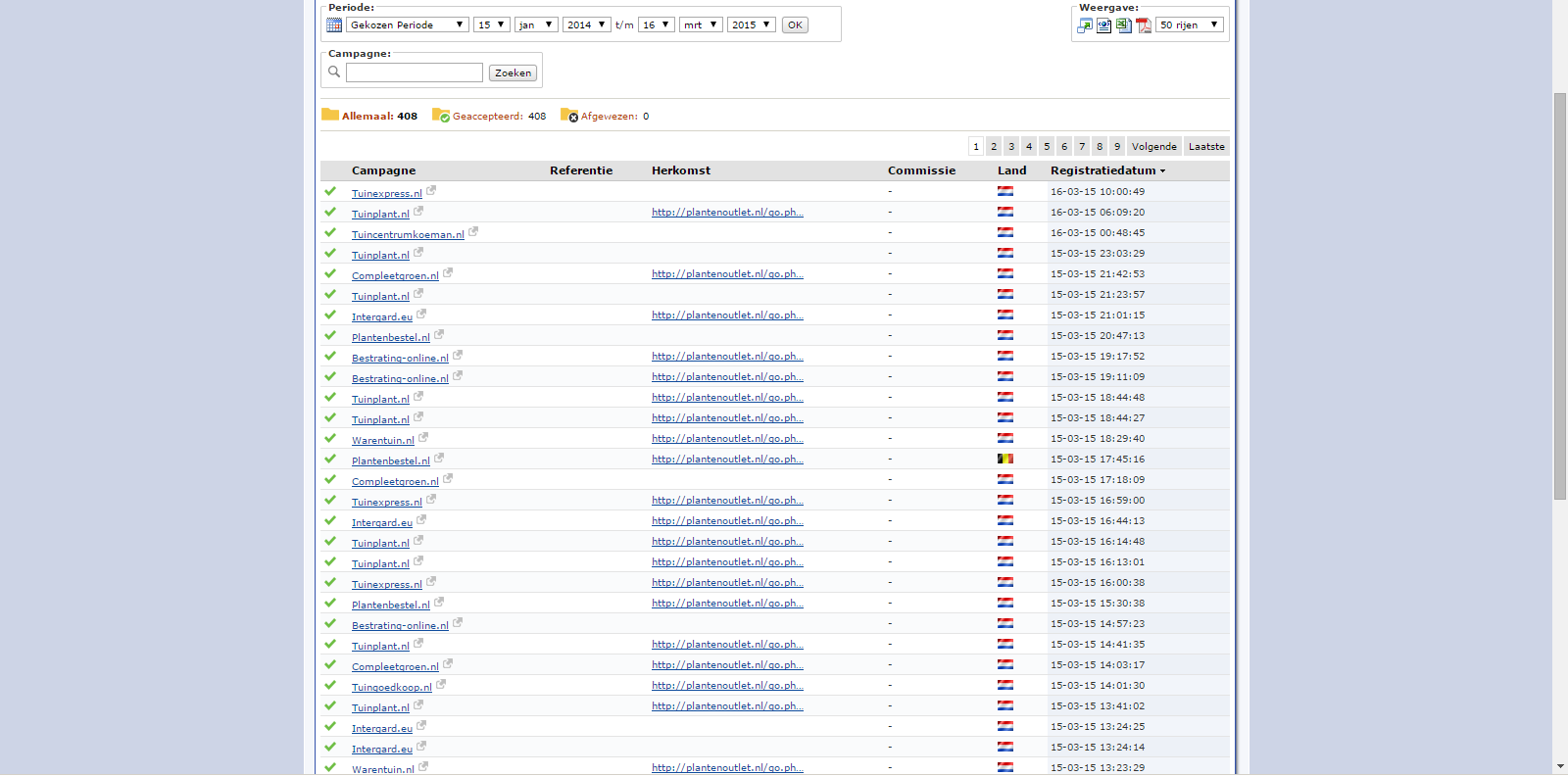1568x776 pixels.
Task: Open Compleetgroen.nl link on row 15-03-15 17:18:09
Action: pyautogui.click(x=395, y=481)
